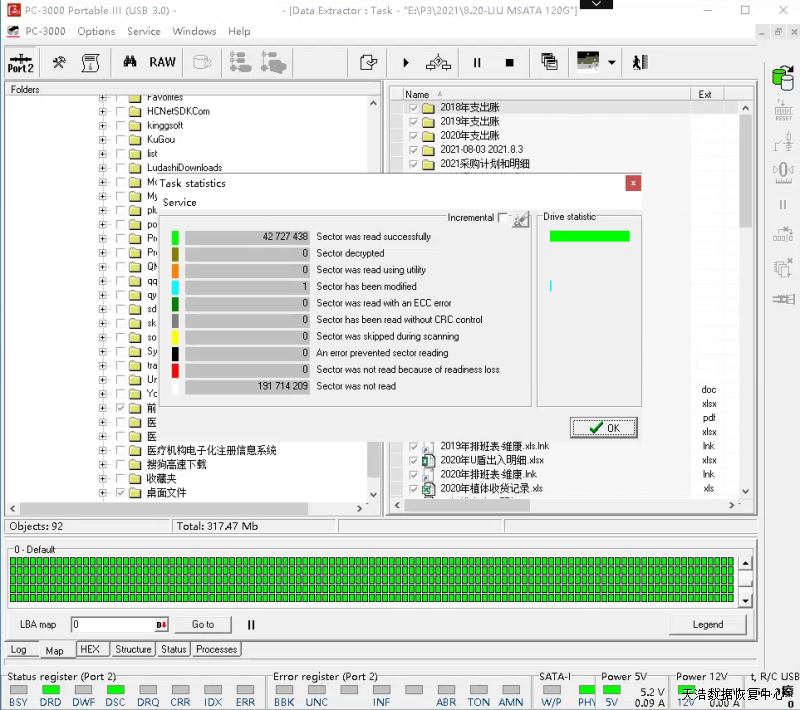Toggle the Incremental checkbox
Viewport: 800px width, 710px height.
(x=503, y=217)
